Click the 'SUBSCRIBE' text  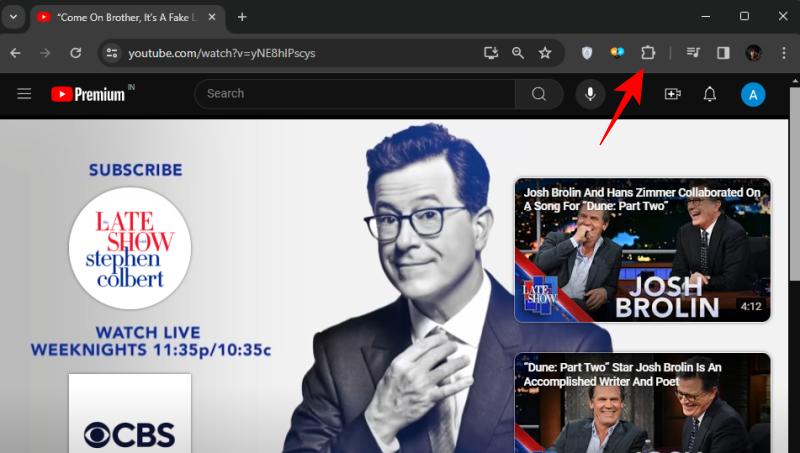(136, 170)
